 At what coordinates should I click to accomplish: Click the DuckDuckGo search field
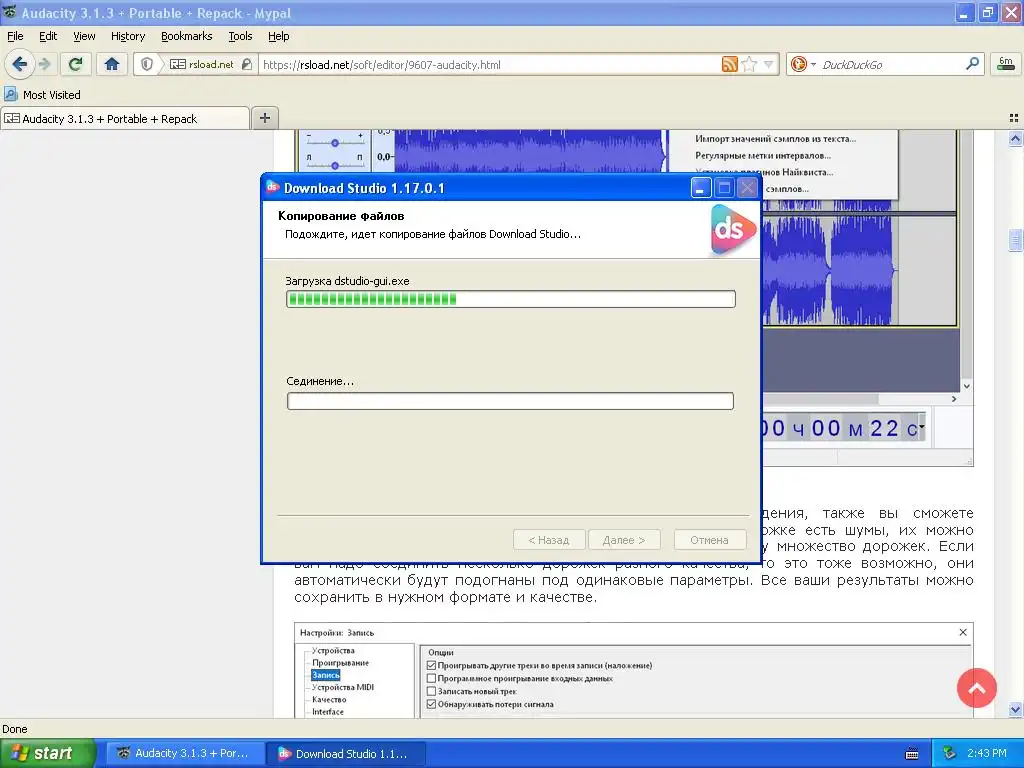click(x=889, y=64)
